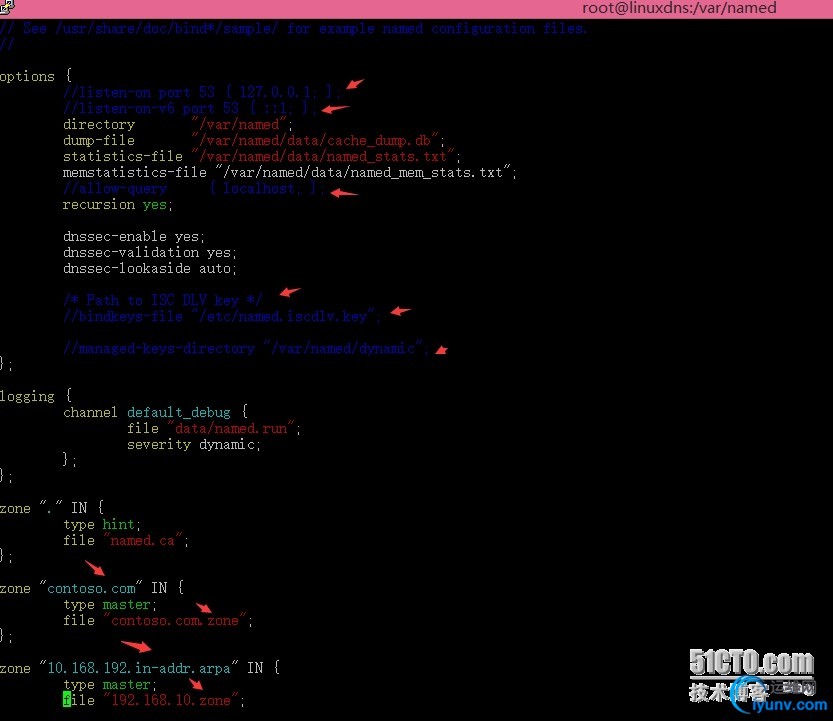Click the commented managed-keys-directory line
Screen dimensions: 833x721
point(245,349)
